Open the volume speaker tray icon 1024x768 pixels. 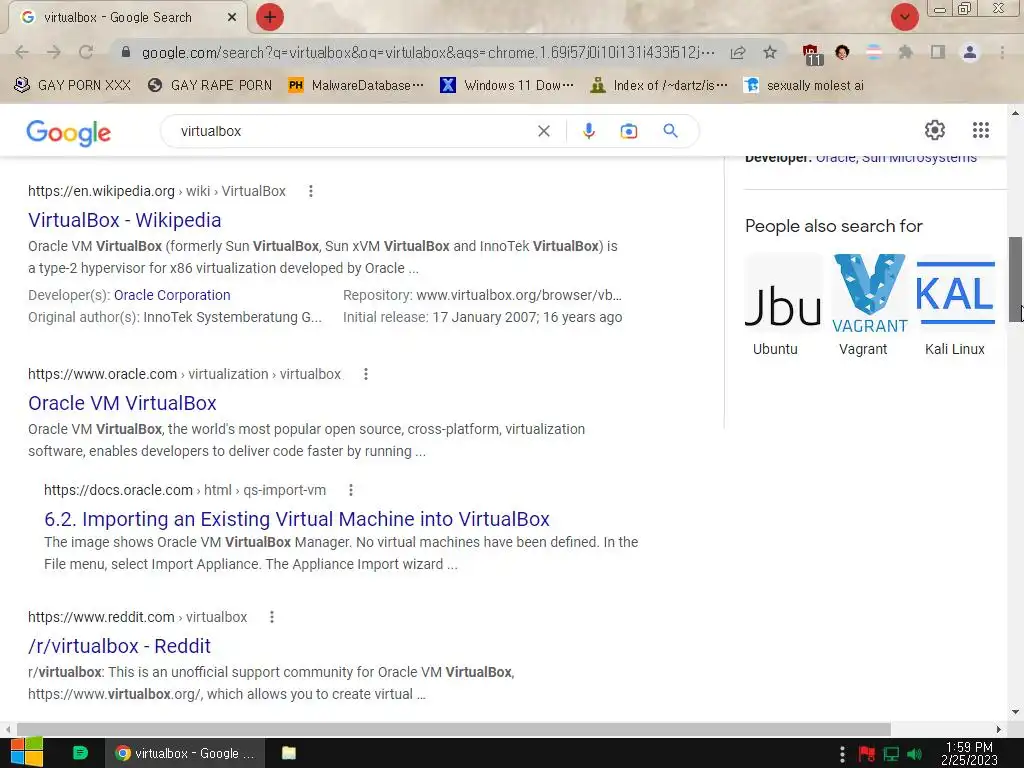pos(915,754)
